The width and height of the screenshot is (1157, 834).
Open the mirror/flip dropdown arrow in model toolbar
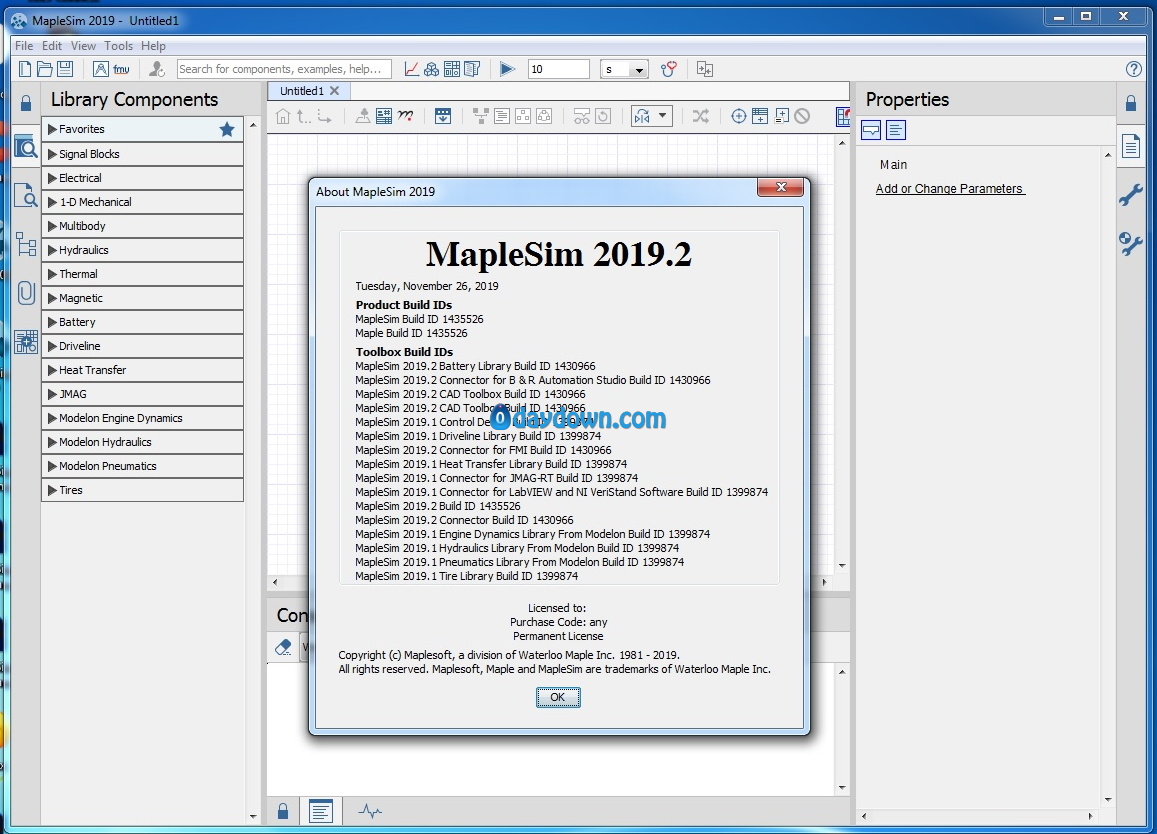pos(662,116)
